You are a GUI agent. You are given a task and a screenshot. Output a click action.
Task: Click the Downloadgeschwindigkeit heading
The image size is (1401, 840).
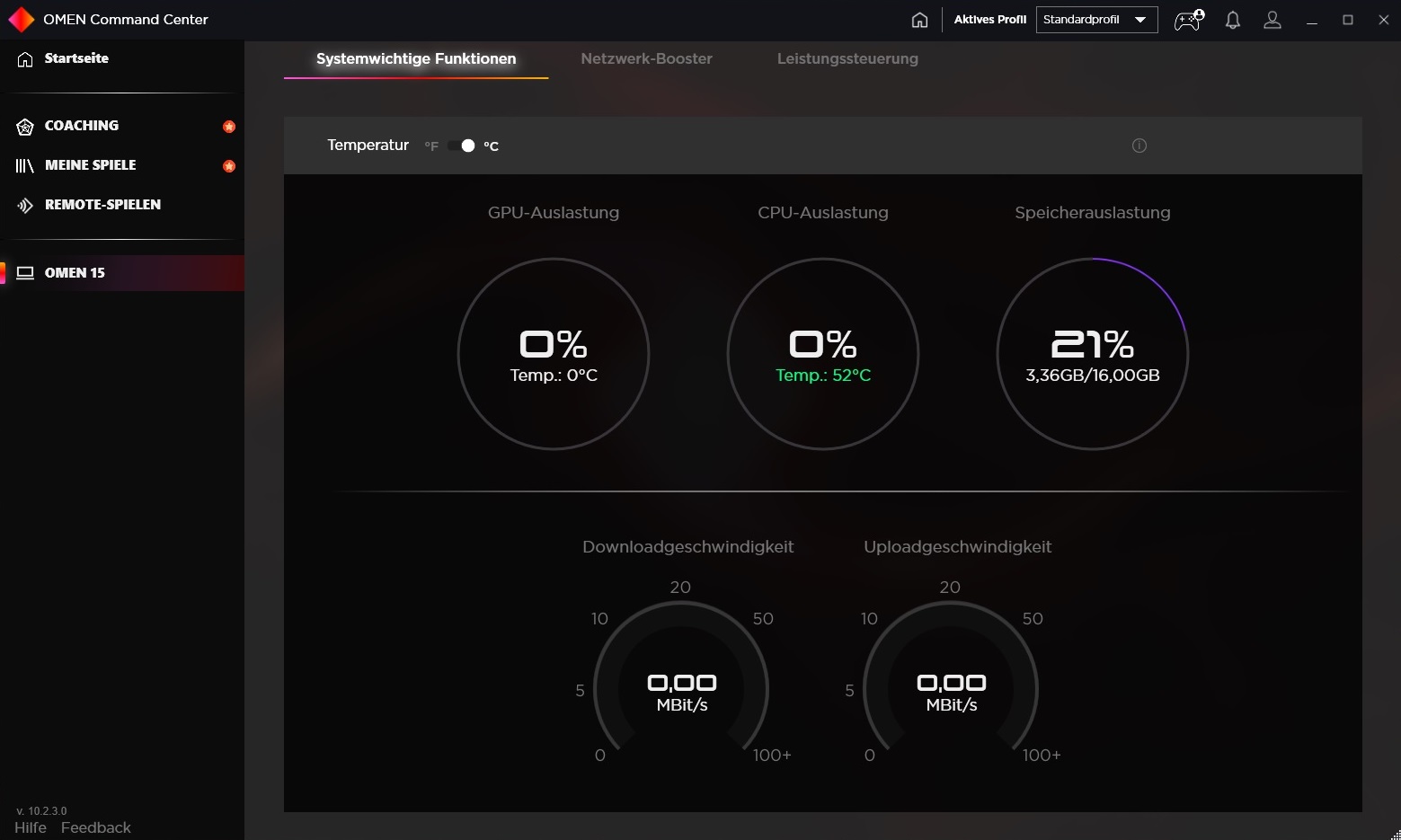click(x=688, y=547)
